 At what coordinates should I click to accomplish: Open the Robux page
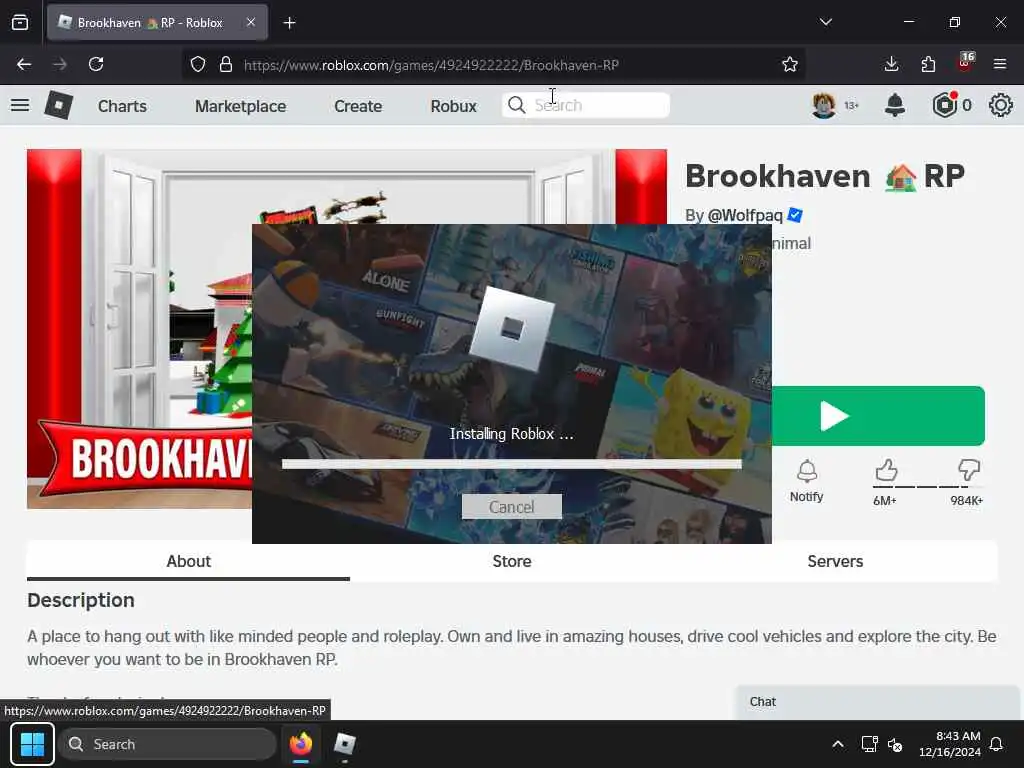[x=453, y=106]
